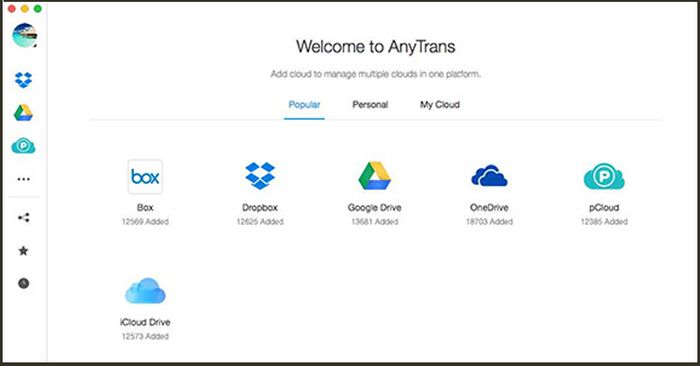The image size is (700, 366).
Task: Click the Welcome to AnyTrans heading
Action: [375, 47]
